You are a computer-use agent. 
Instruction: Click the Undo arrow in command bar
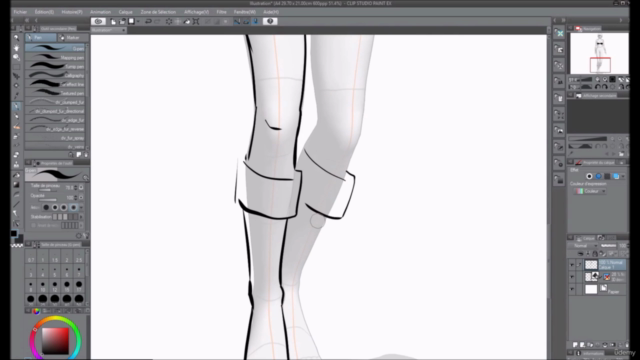pos(149,21)
